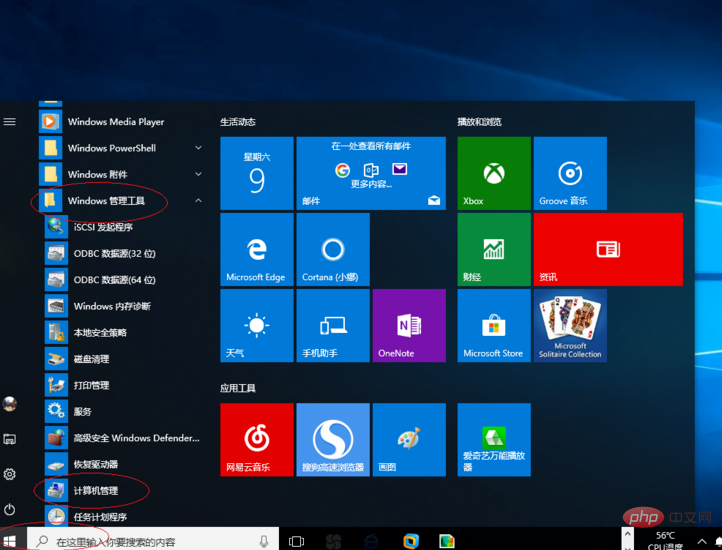Click the 应用工具 group heading
722x550 pixels.
tap(238, 388)
